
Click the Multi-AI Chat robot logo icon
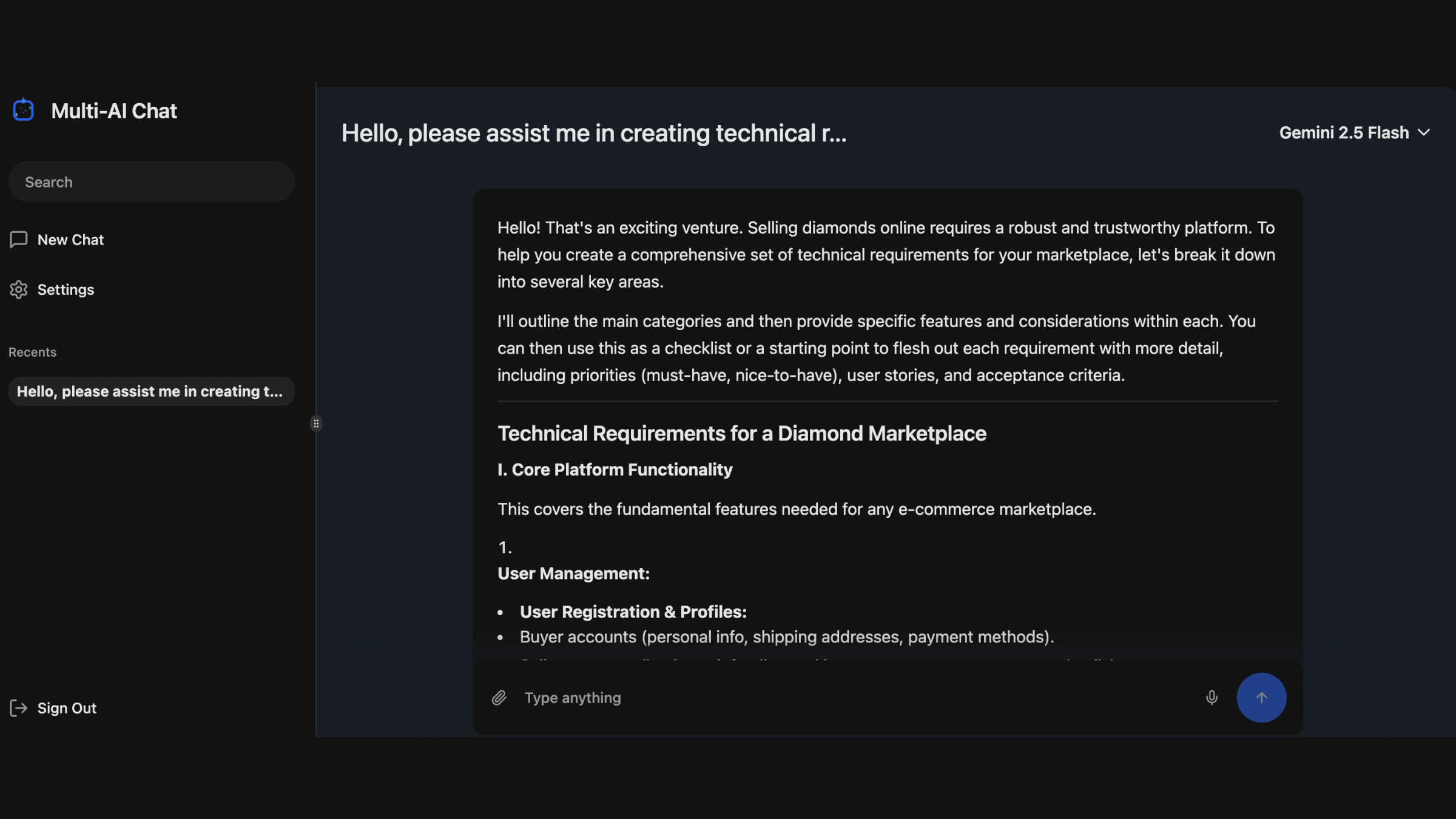point(23,110)
